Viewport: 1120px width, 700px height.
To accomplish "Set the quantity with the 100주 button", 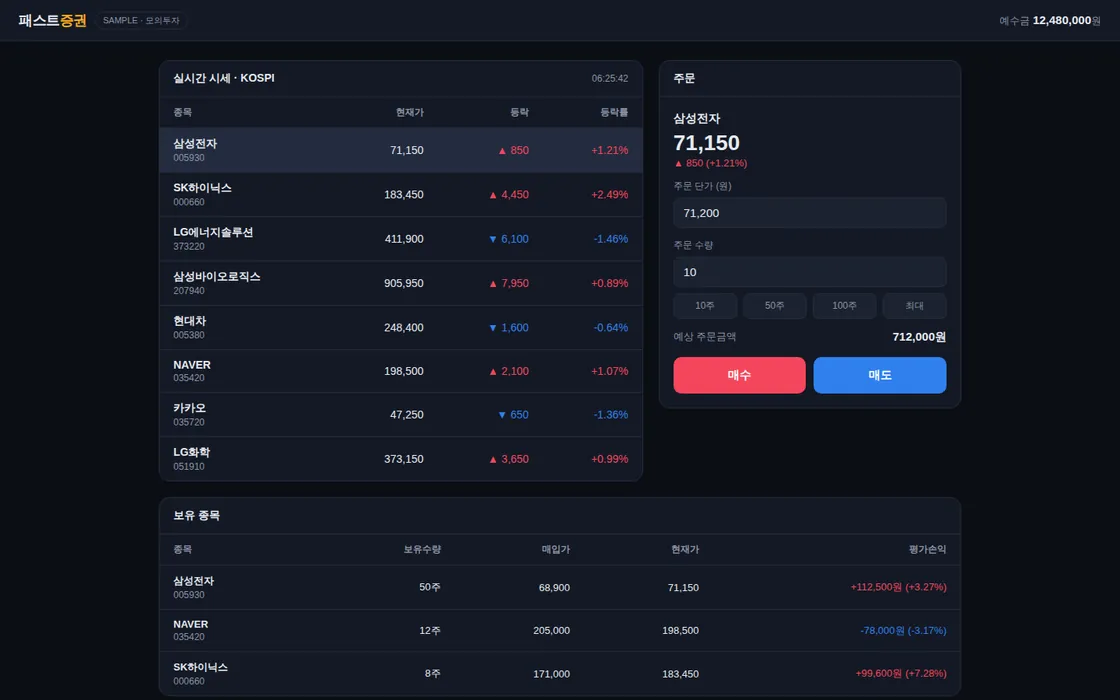I will pos(844,306).
